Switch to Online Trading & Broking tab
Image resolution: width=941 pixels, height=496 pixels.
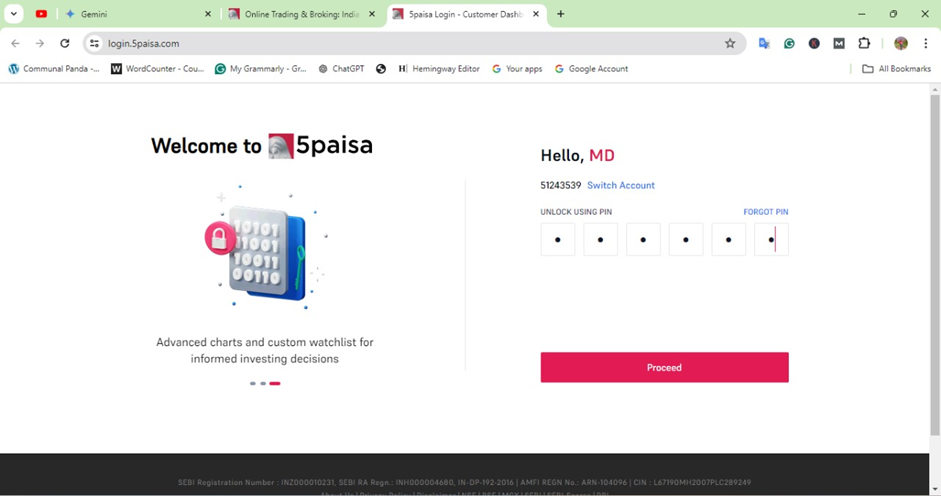pos(302,14)
